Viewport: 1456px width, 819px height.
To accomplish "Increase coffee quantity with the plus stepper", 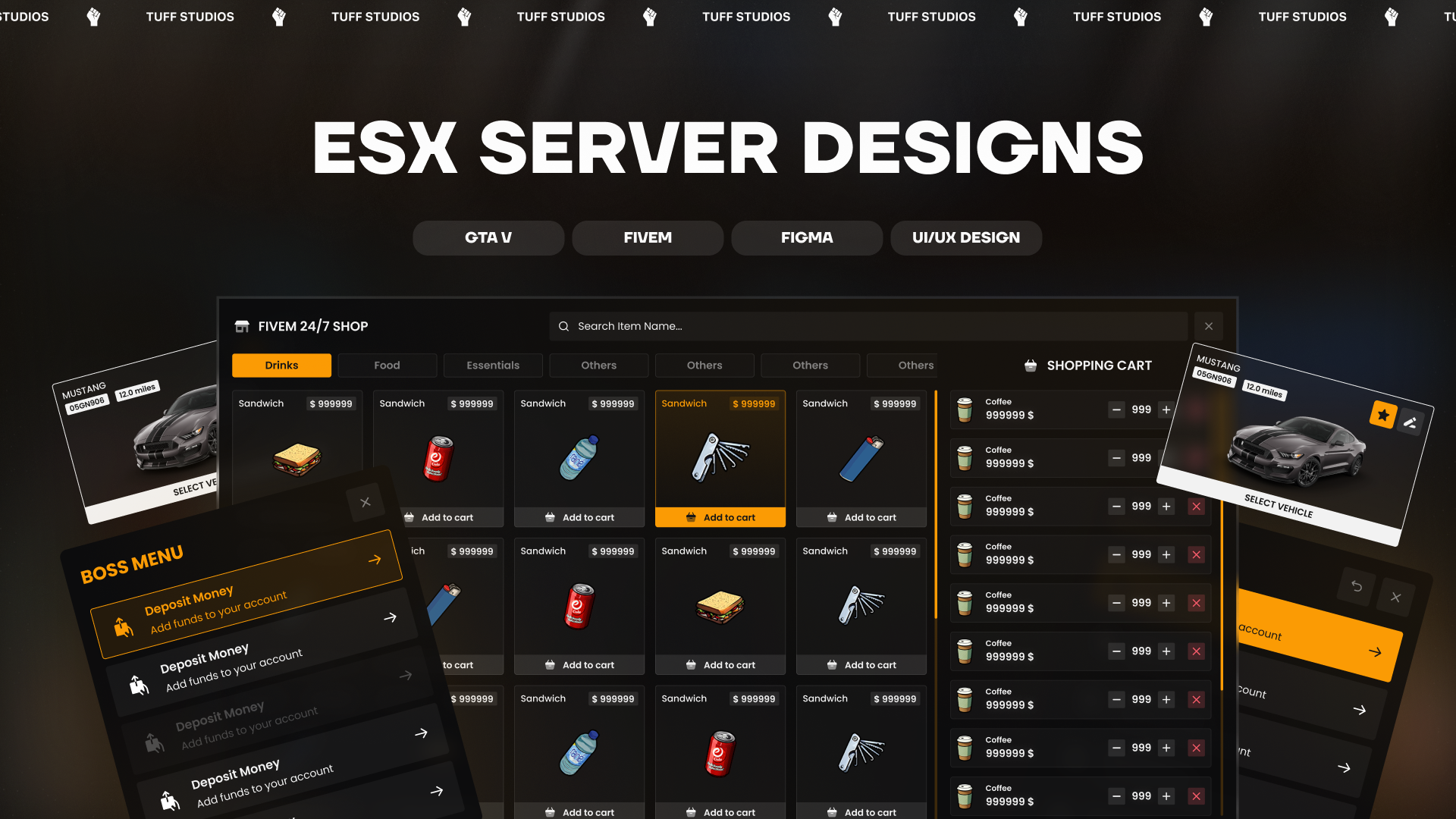I will click(x=1166, y=409).
